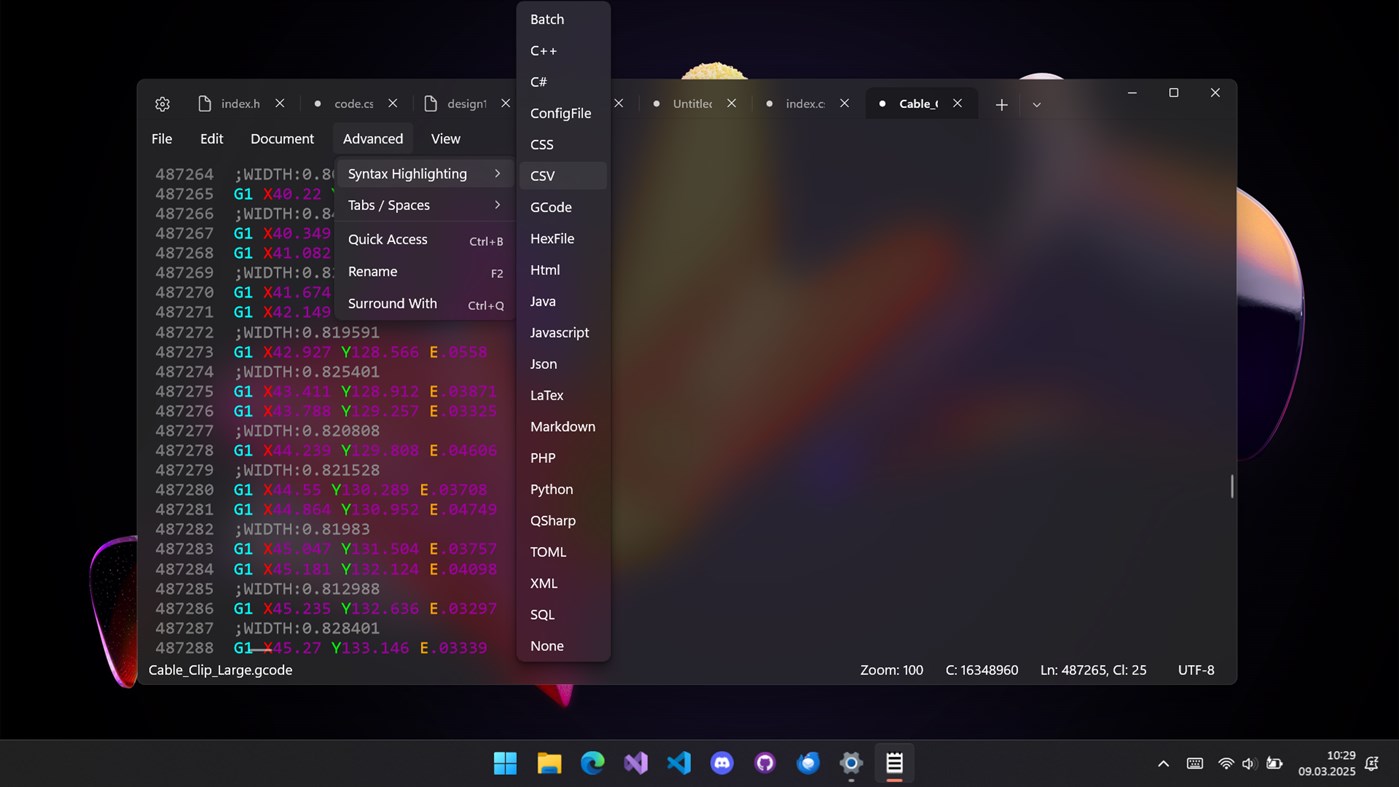The image size is (1399, 787).
Task: Select Rename in the Advanced menu
Action: click(x=424, y=272)
